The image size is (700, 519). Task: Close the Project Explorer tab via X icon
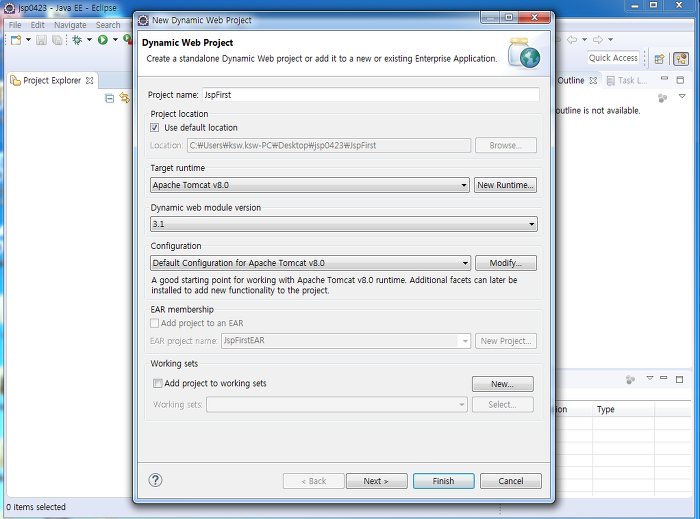[x=90, y=81]
